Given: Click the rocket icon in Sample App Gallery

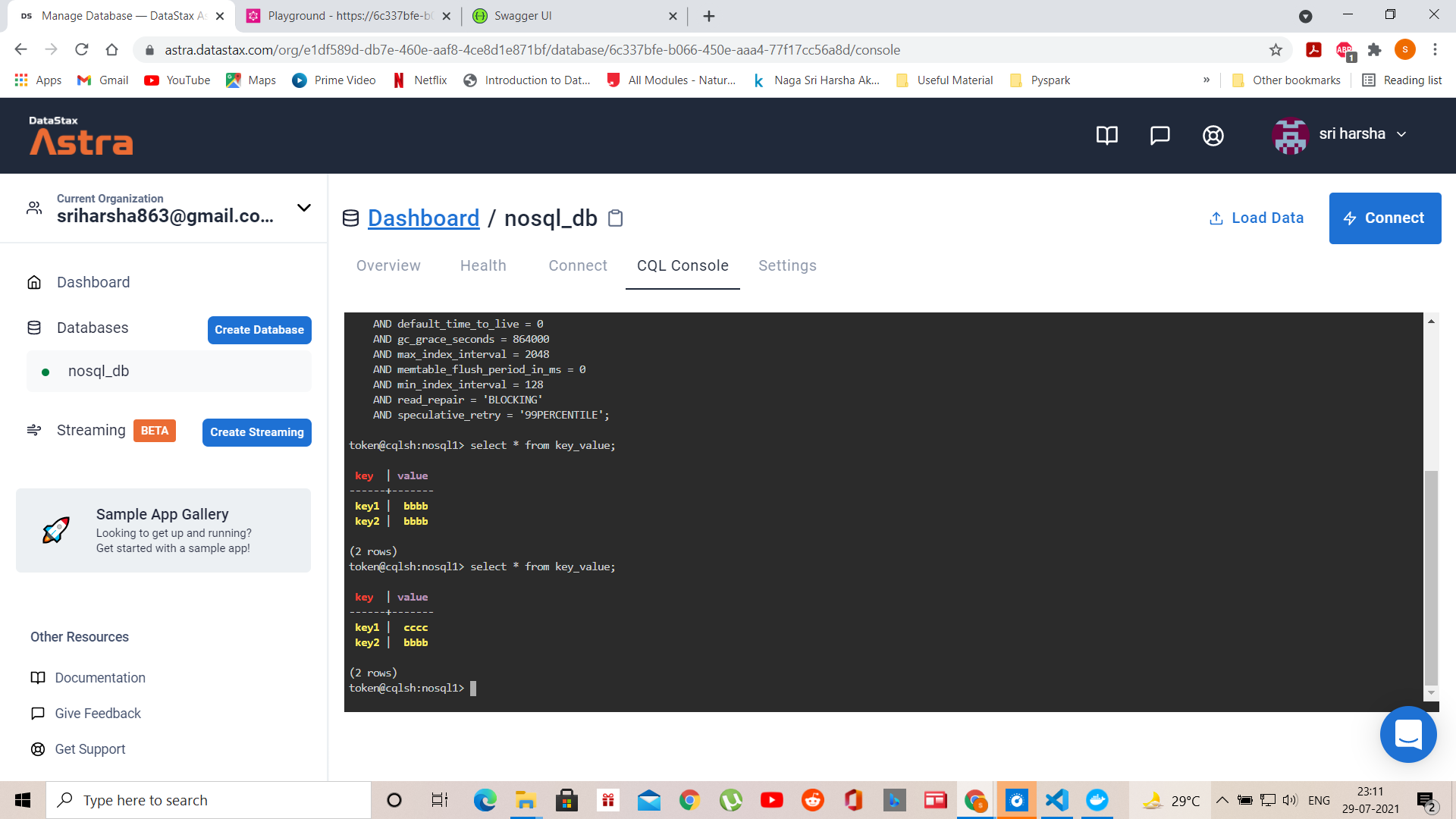Looking at the screenshot, I should (58, 530).
